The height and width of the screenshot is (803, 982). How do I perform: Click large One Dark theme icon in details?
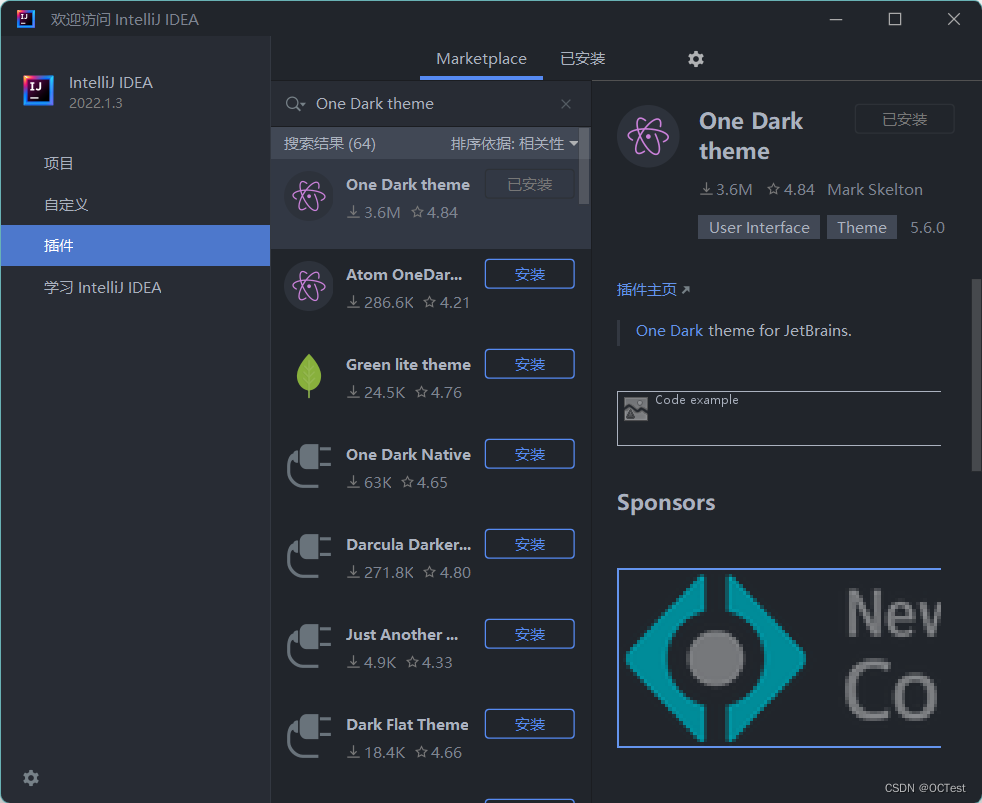(648, 136)
